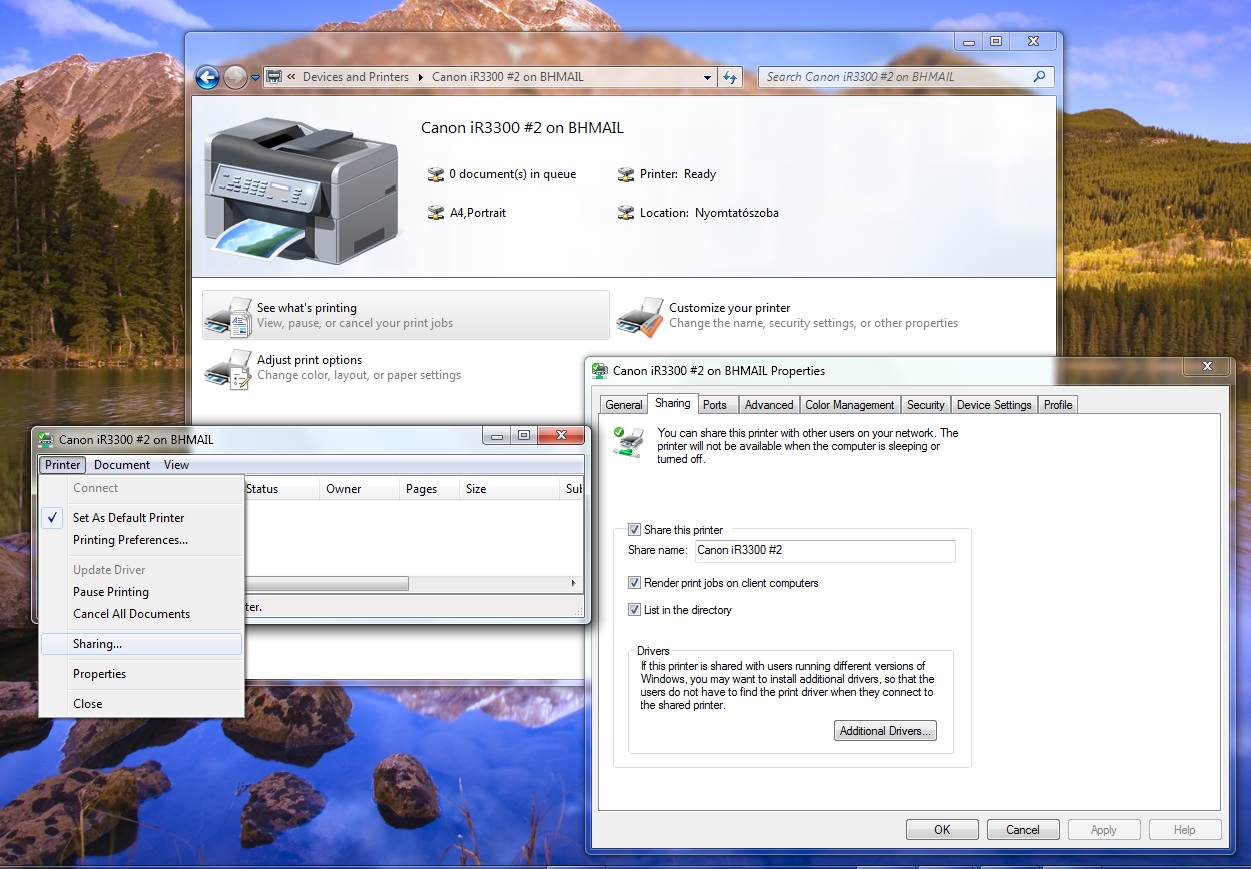Select Close in the Printer menu
The width and height of the screenshot is (1251, 869).
point(141,704)
